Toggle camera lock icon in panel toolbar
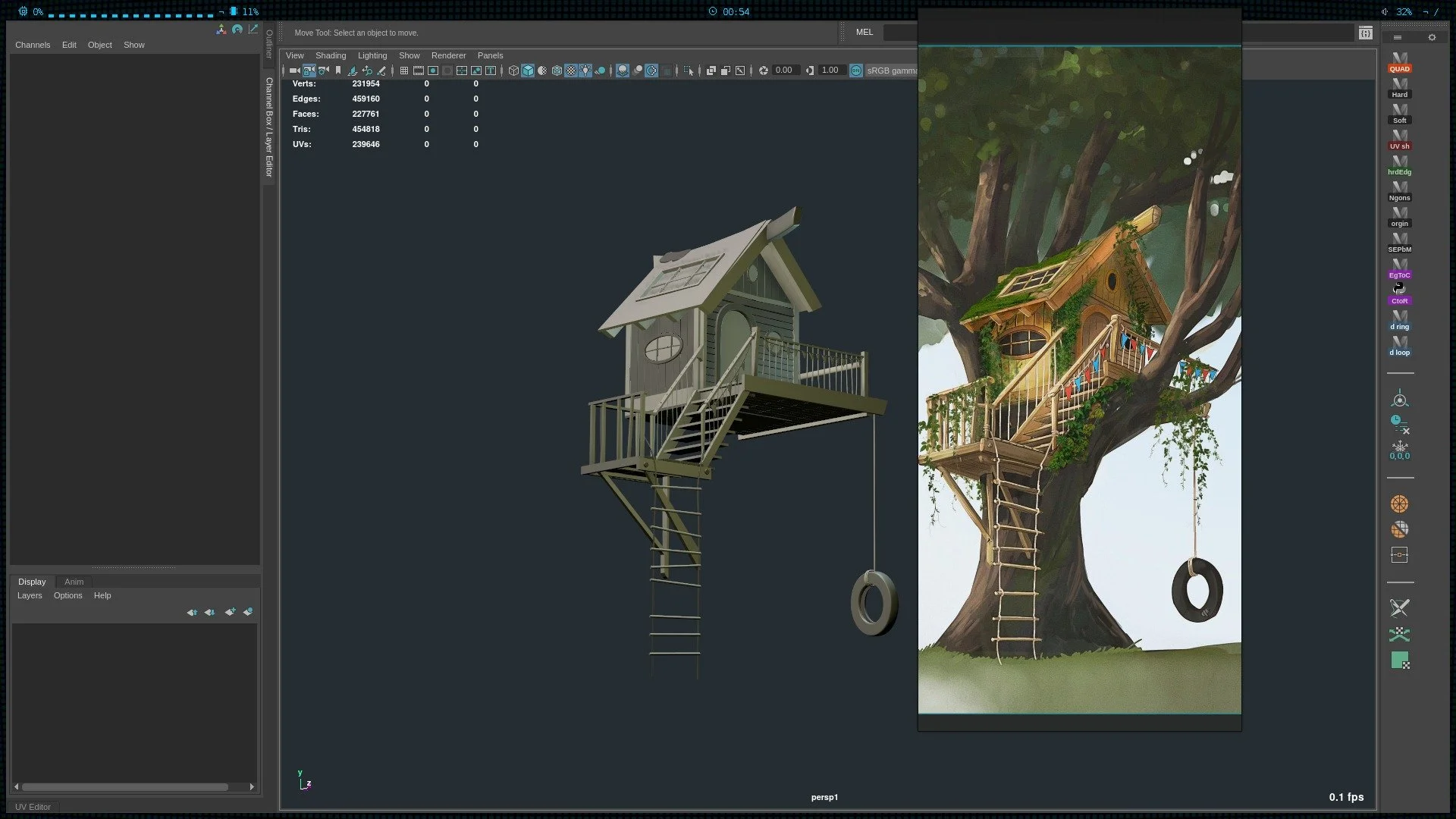The height and width of the screenshot is (819, 1456). (309, 71)
